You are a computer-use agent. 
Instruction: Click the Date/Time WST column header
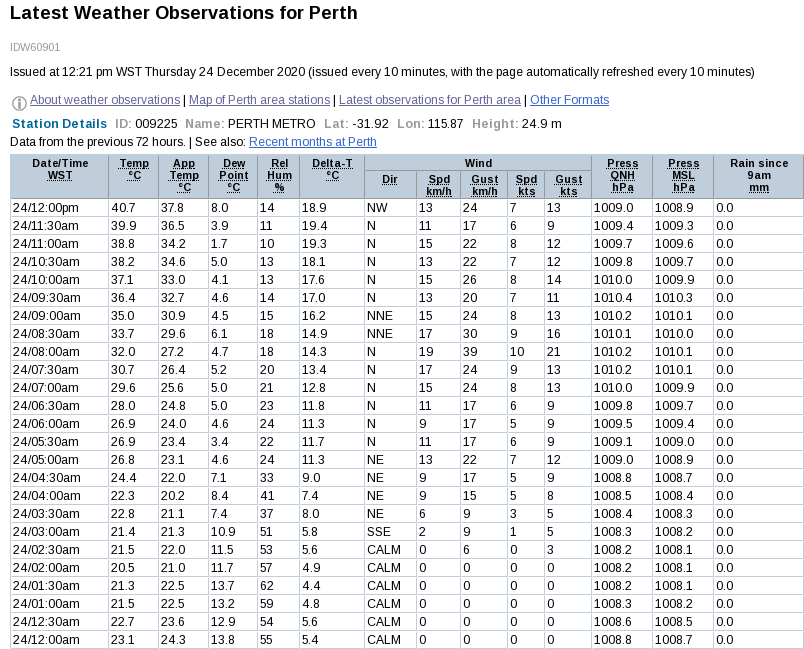tap(60, 169)
